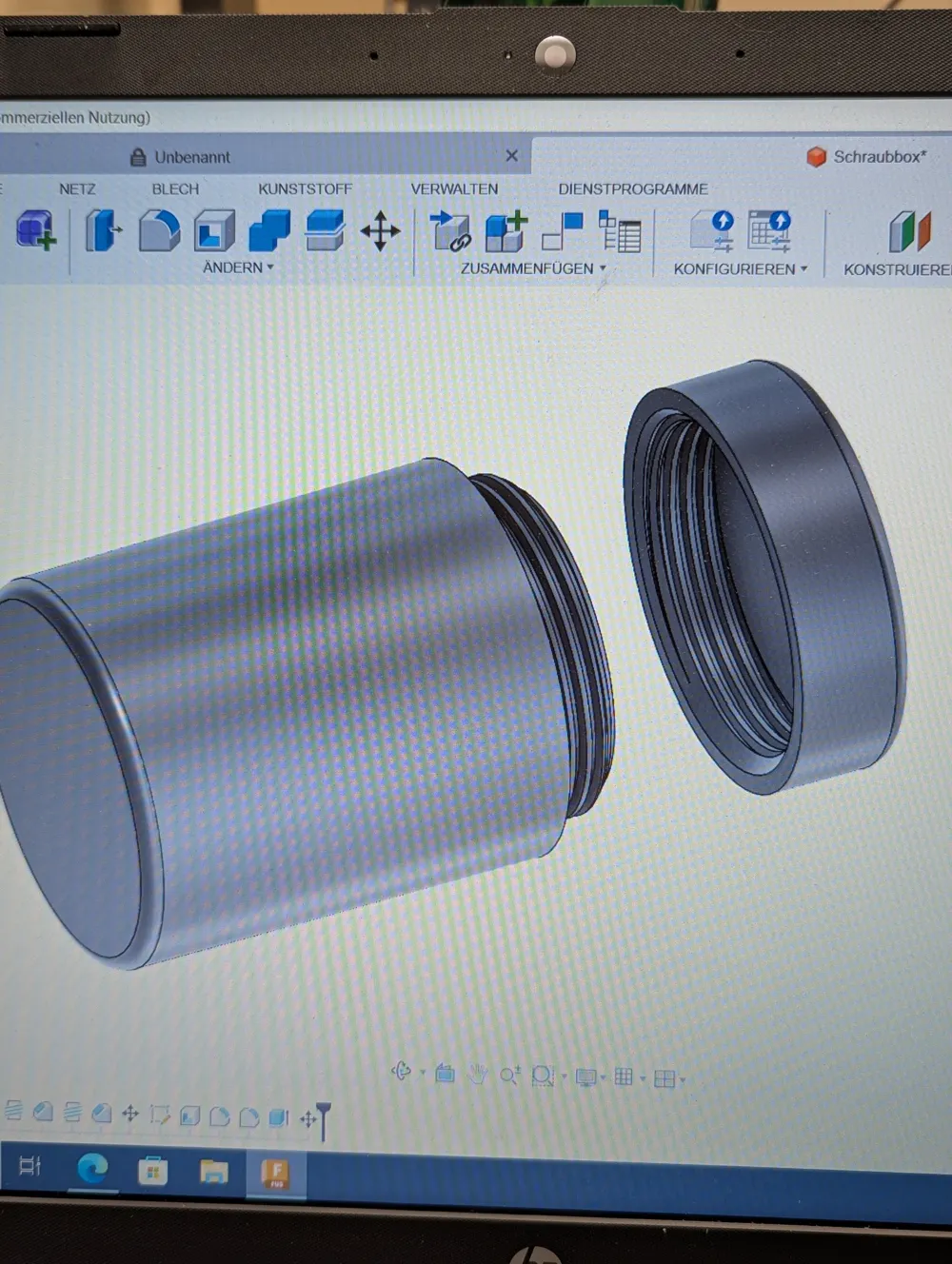Open the KONFIGURIEREN panel dropdown
The width and height of the screenshot is (952, 1264).
804,269
